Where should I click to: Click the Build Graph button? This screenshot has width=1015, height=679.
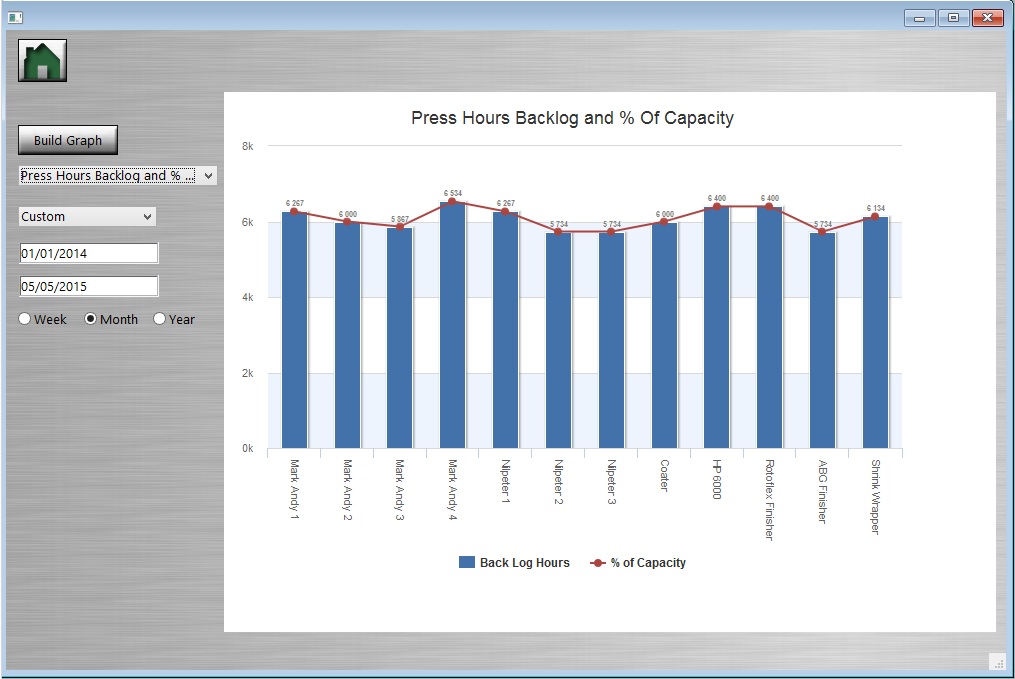[x=68, y=140]
